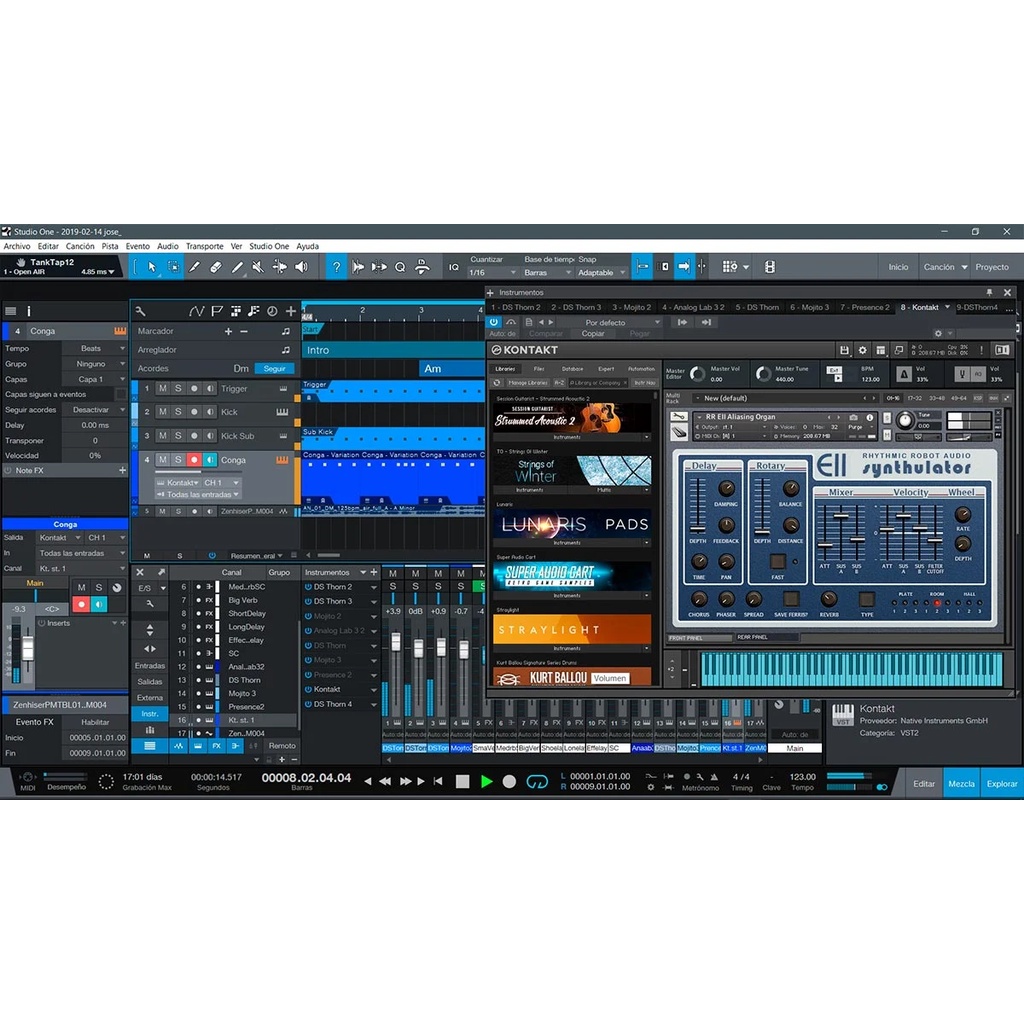
Task: Open the Transporte menu
Action: tap(204, 246)
